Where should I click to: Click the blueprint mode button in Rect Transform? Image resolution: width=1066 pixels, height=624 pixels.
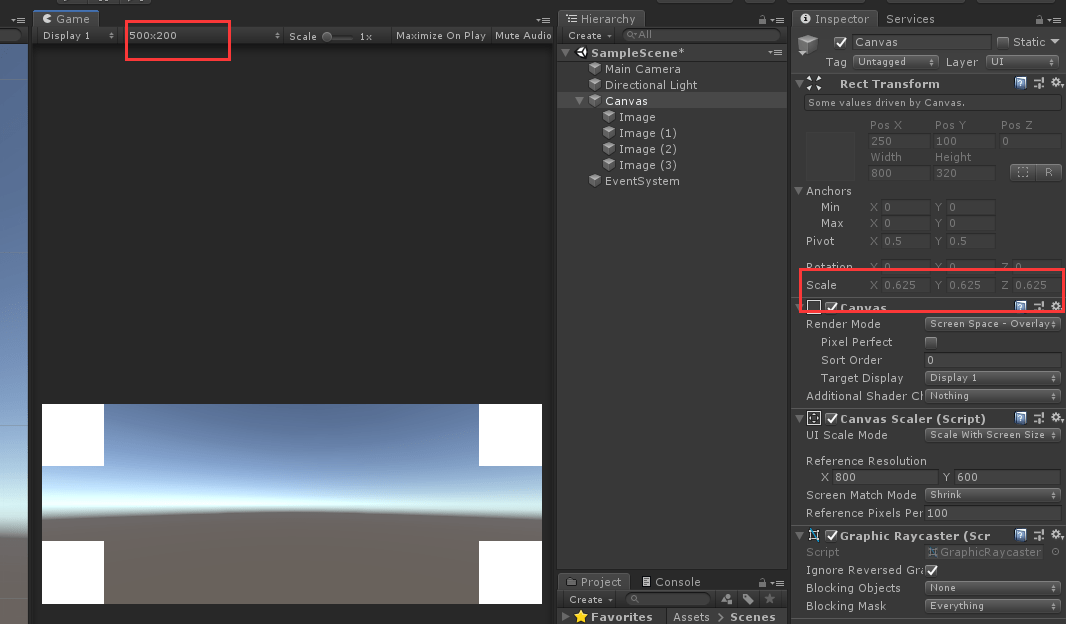coord(1022,173)
